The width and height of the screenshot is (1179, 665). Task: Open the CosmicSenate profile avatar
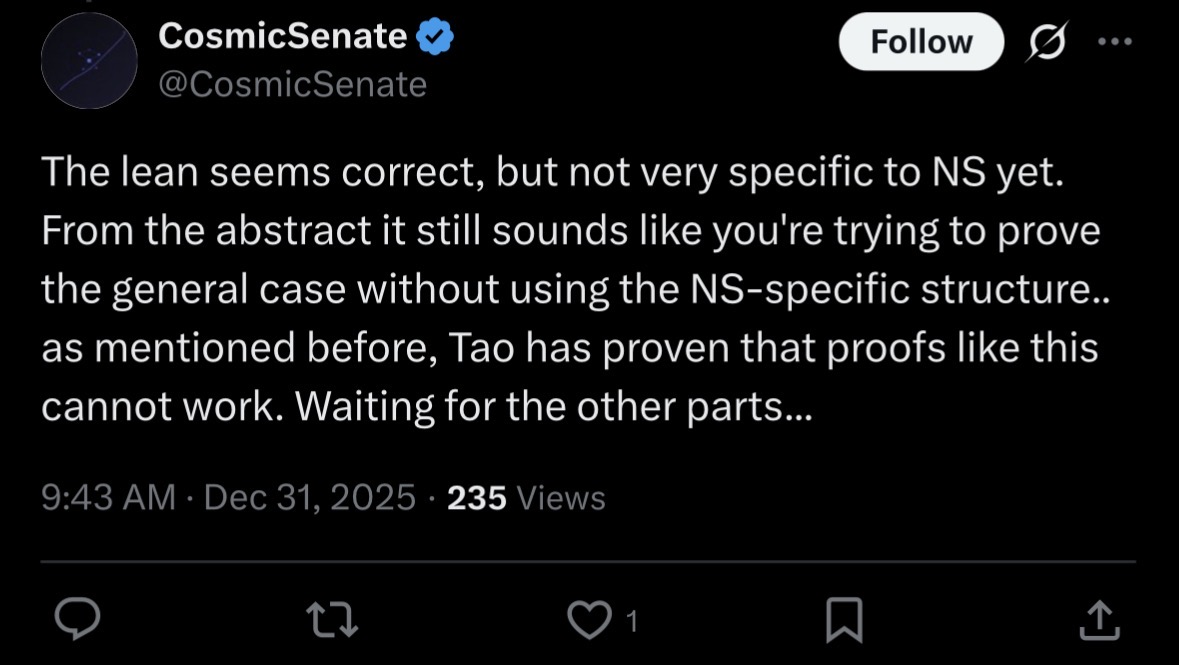point(89,61)
